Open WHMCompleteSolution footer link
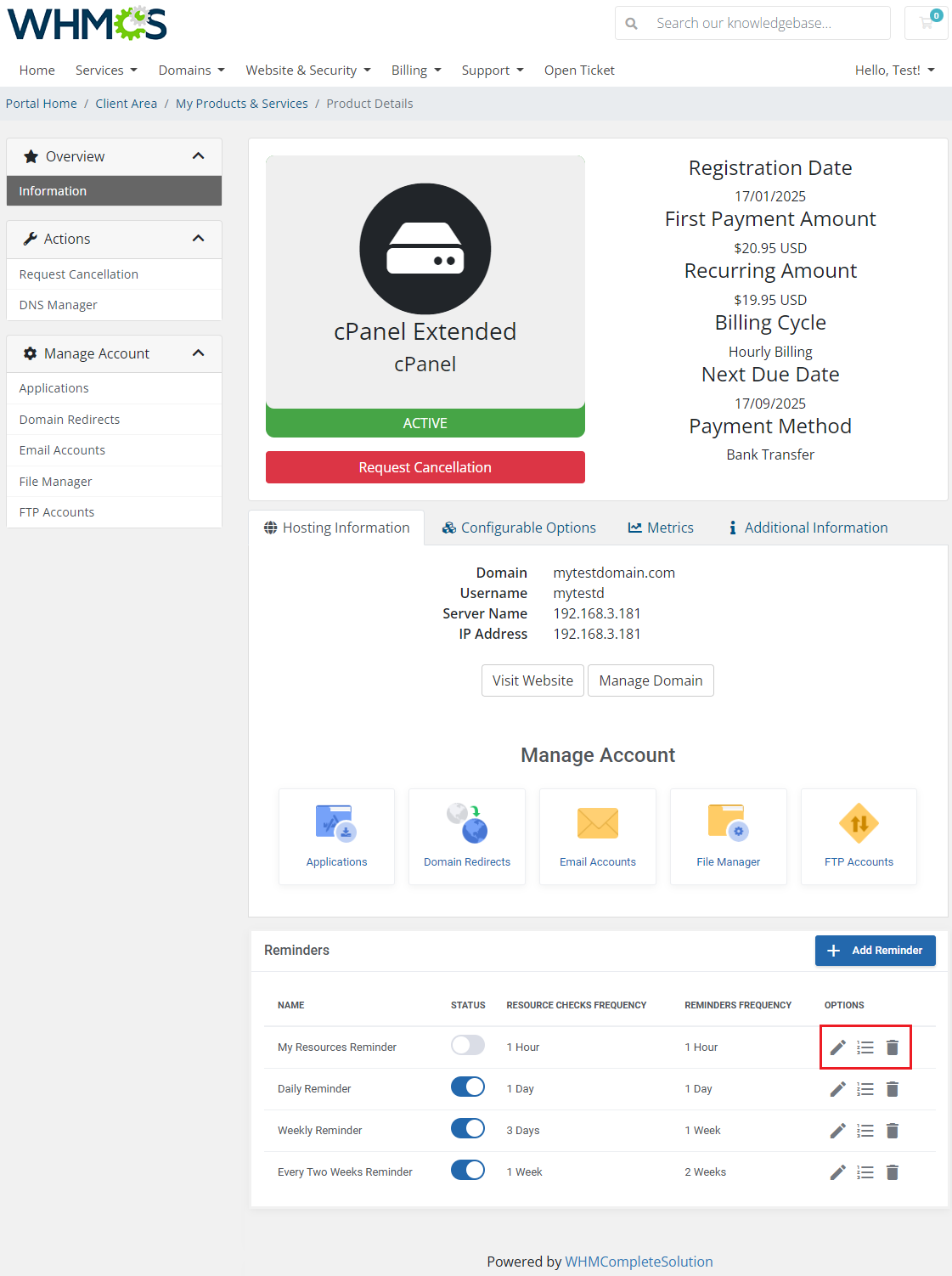Image resolution: width=952 pixels, height=1276 pixels. pyautogui.click(x=639, y=1262)
